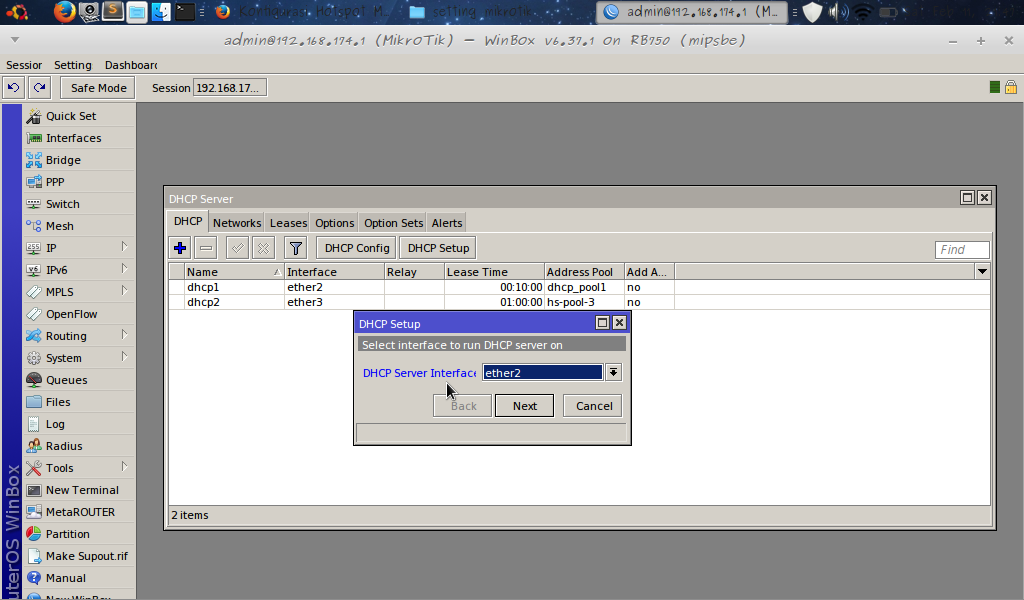Open New Terminal from sidebar
Image resolution: width=1024 pixels, height=600 pixels.
click(79, 489)
